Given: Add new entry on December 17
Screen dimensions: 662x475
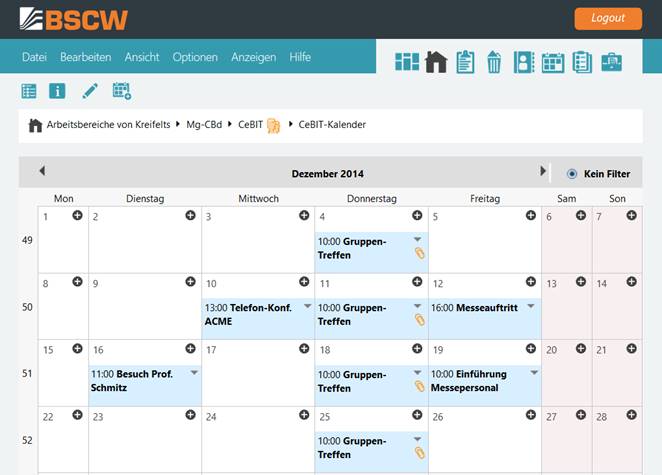Looking at the screenshot, I should (304, 349).
